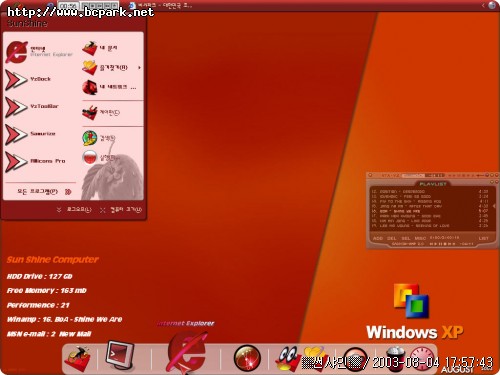This screenshot has width=500, height=375.
Task: Click the date and time display
Action: [433, 362]
